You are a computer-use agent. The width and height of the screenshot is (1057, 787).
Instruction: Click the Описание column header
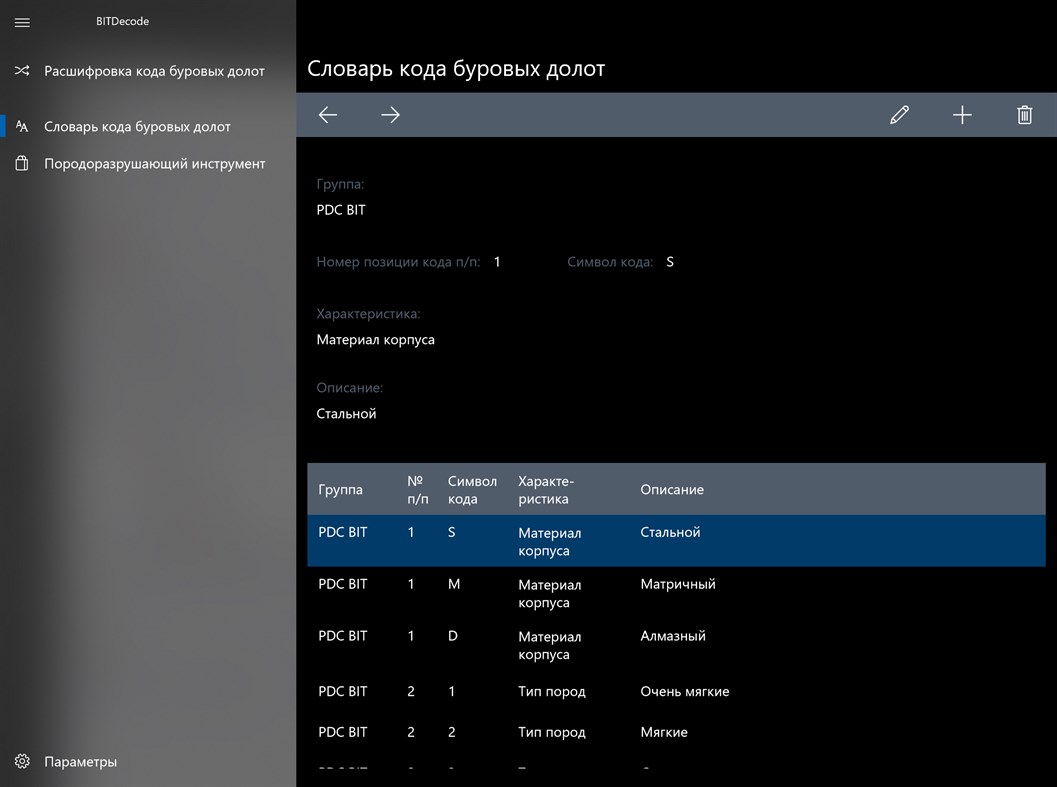tap(672, 490)
